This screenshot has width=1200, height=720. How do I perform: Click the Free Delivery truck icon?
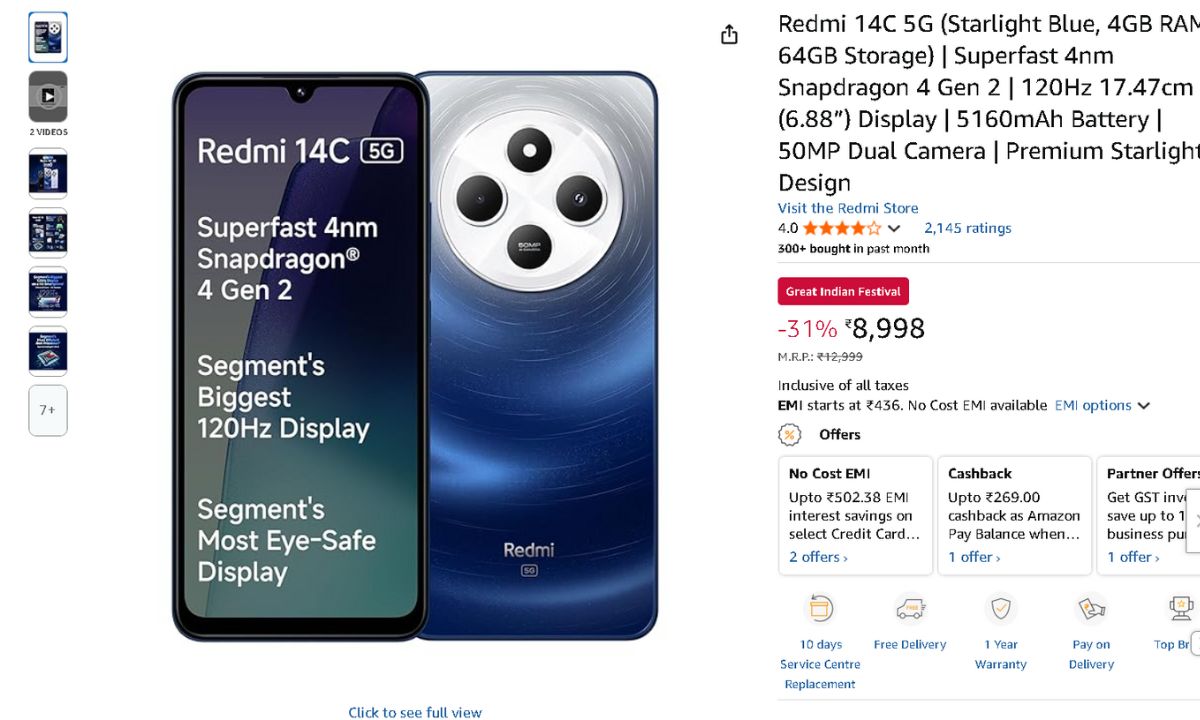910,608
